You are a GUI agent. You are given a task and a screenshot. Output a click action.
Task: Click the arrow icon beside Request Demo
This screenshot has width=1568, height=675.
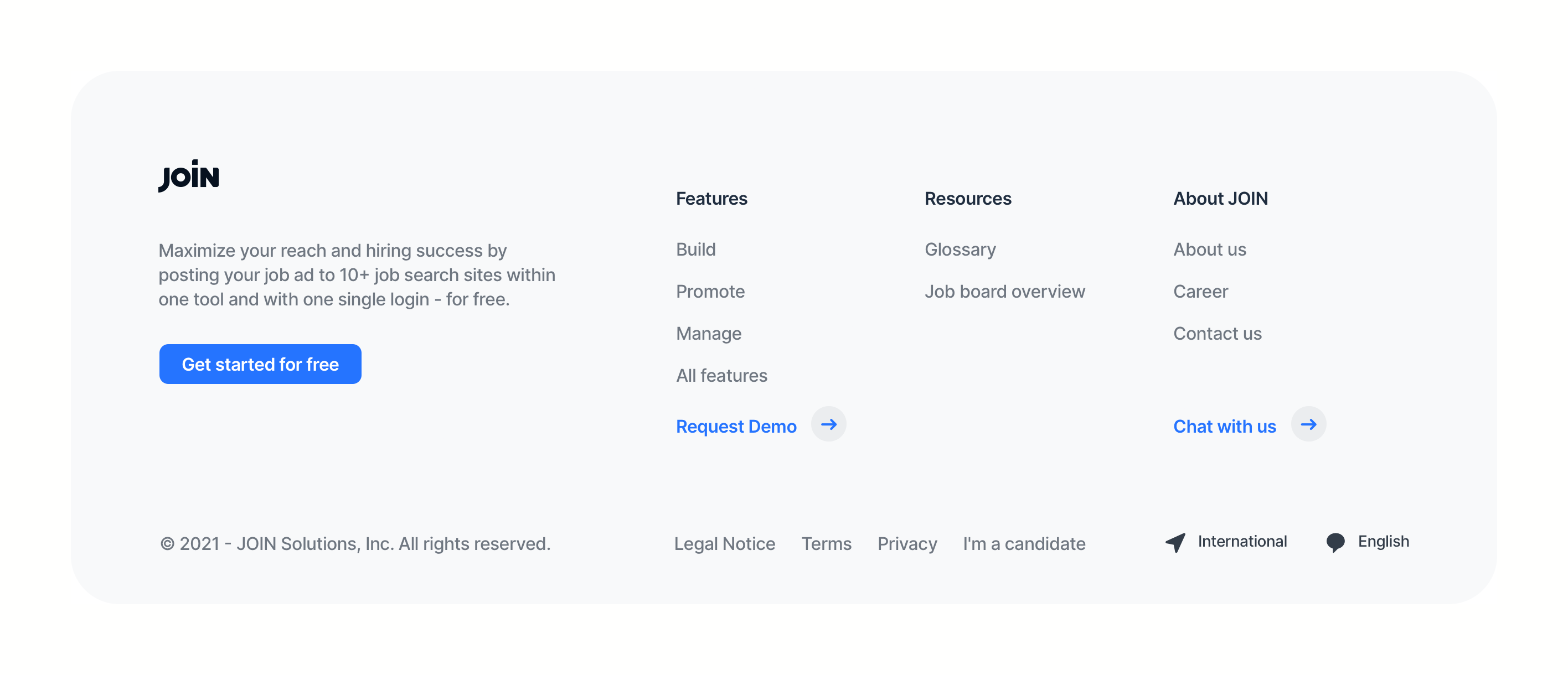click(x=829, y=424)
